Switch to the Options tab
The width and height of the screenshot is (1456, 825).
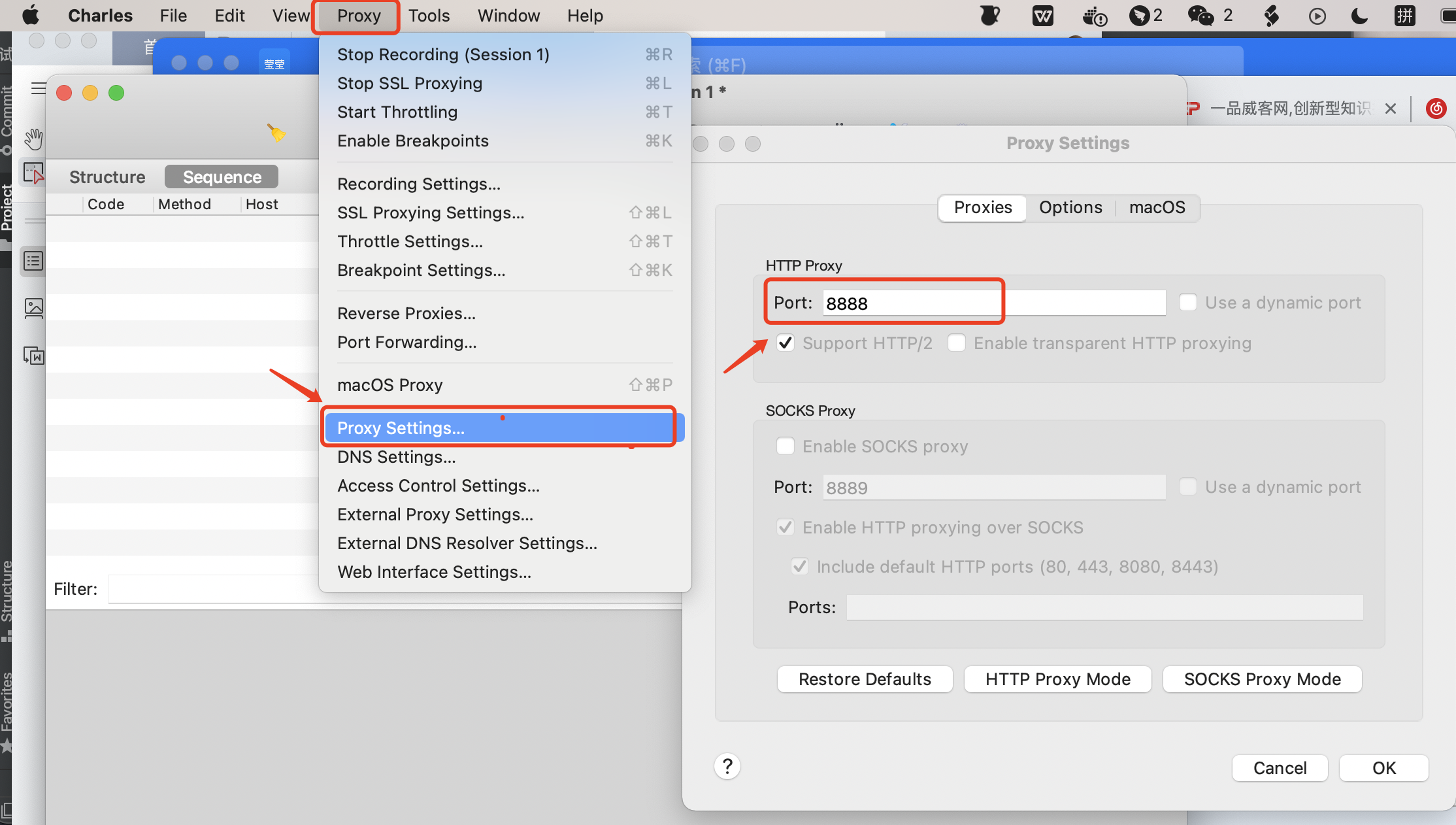click(x=1070, y=207)
